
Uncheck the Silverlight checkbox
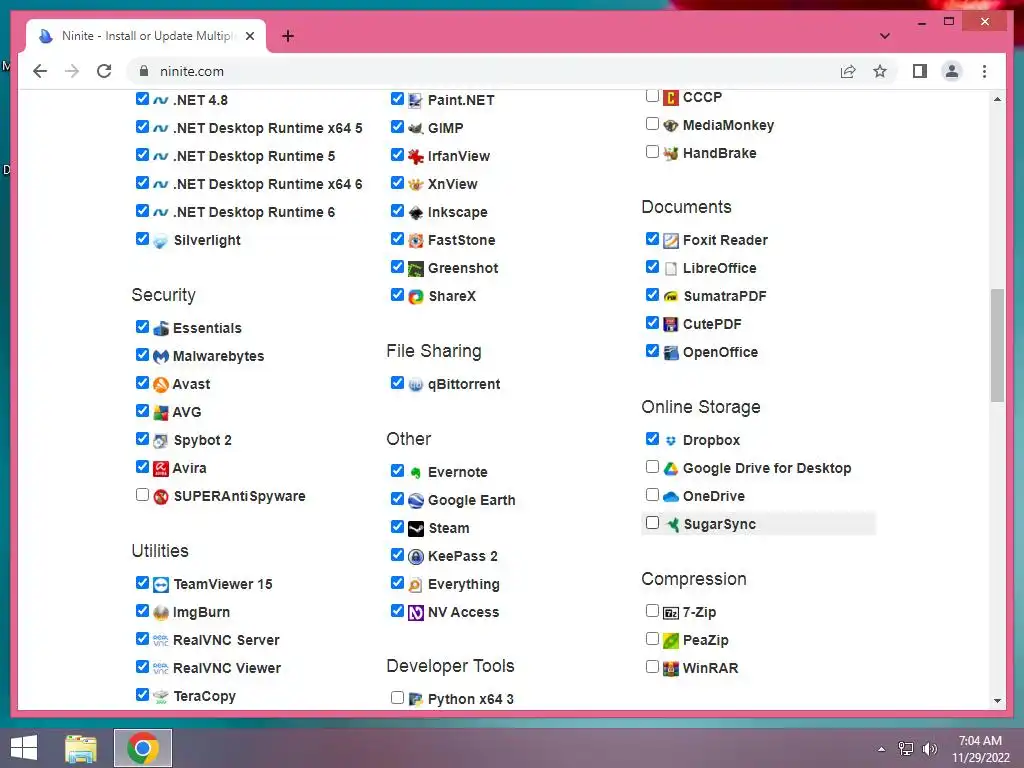(142, 238)
